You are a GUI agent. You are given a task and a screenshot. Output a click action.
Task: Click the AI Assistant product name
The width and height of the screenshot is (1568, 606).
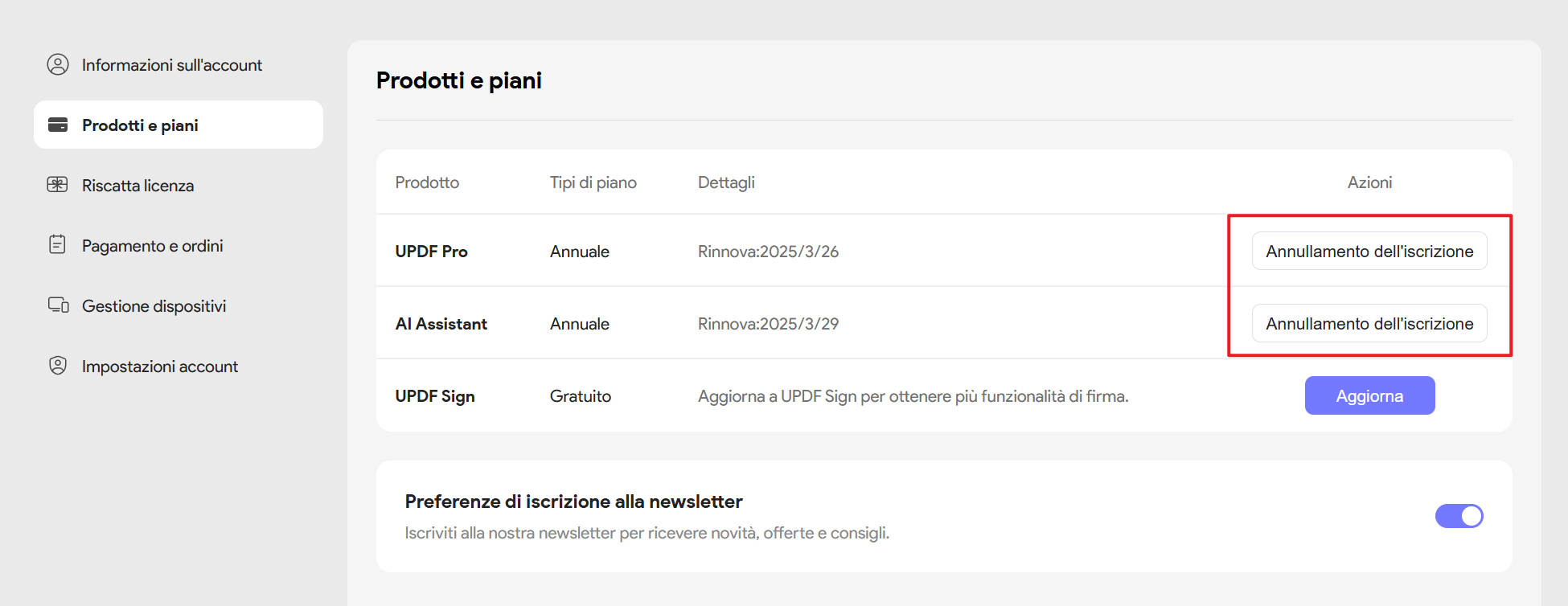point(441,324)
